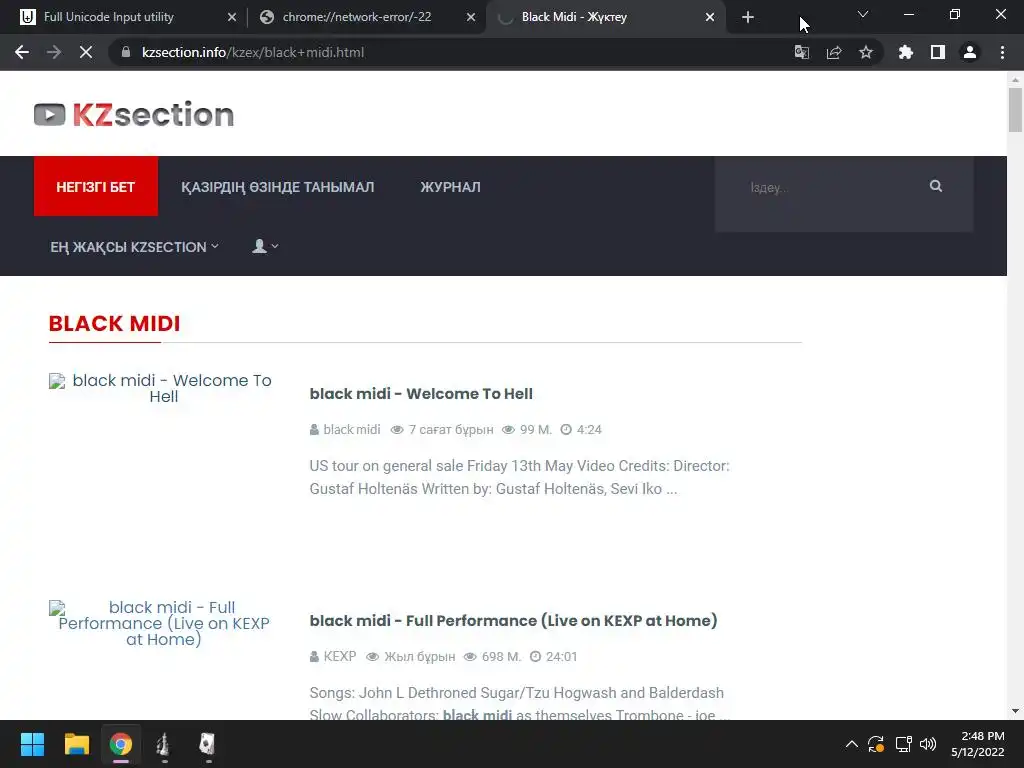The image size is (1024, 768).
Task: Click the 4:24 duration text
Action: pos(589,430)
